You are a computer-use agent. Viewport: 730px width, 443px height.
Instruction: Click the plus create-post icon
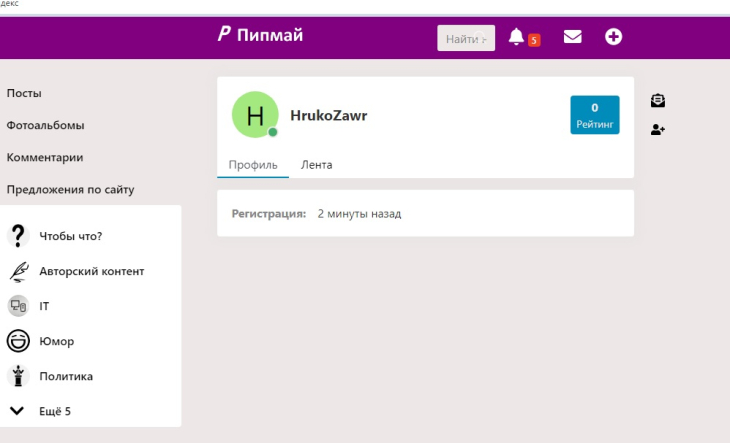[613, 36]
